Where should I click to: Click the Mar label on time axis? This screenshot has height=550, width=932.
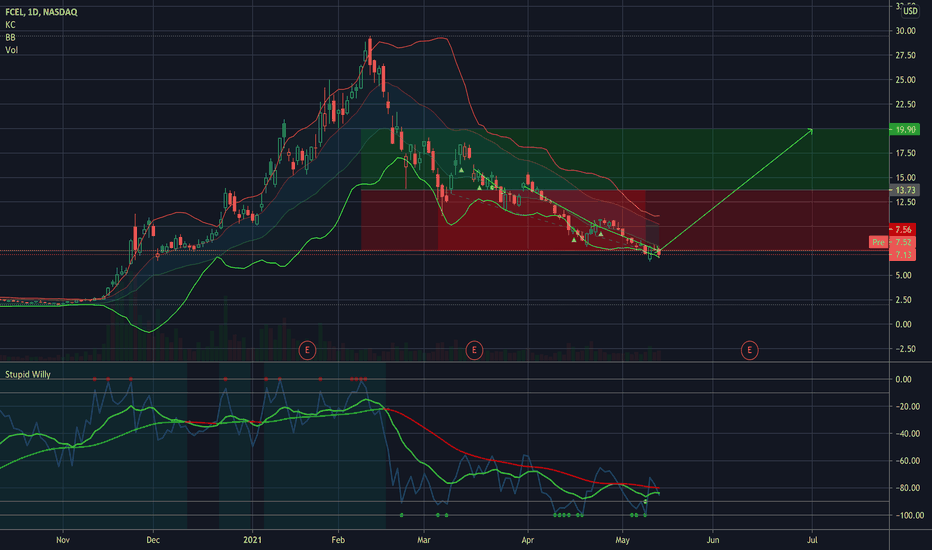[x=424, y=540]
